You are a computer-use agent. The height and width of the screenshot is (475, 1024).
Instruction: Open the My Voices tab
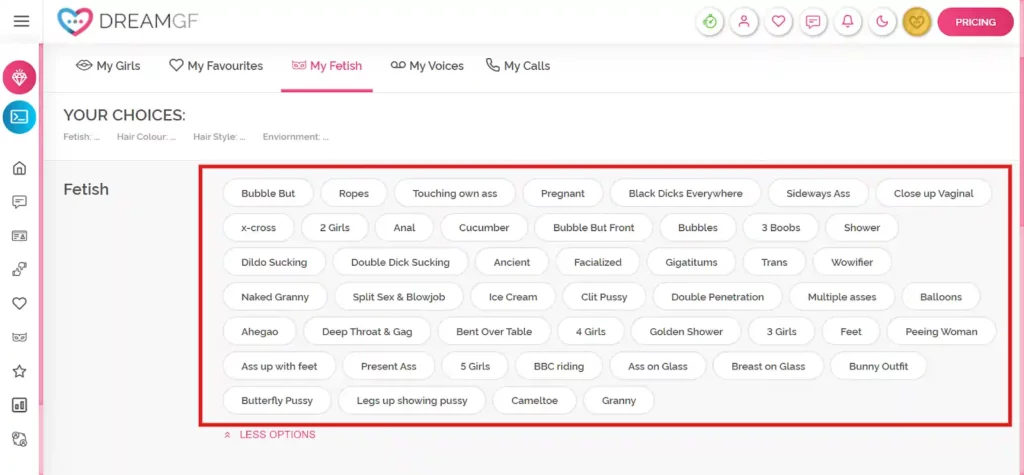[427, 66]
